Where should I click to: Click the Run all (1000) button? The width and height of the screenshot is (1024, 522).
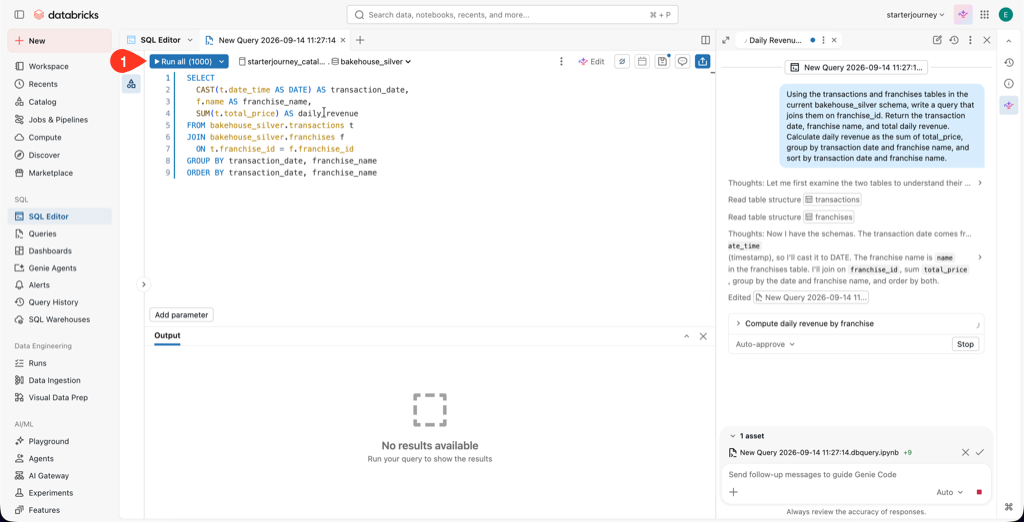click(x=182, y=61)
